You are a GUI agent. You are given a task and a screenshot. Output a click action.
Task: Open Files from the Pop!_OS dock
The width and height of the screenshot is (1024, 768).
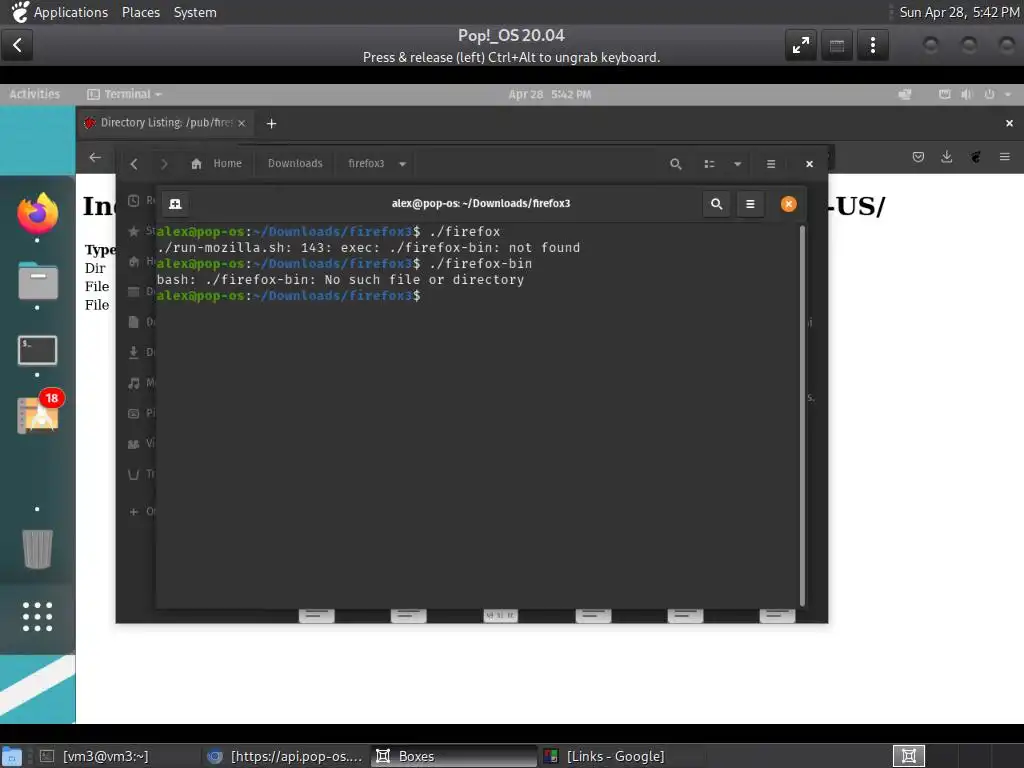tap(37, 281)
